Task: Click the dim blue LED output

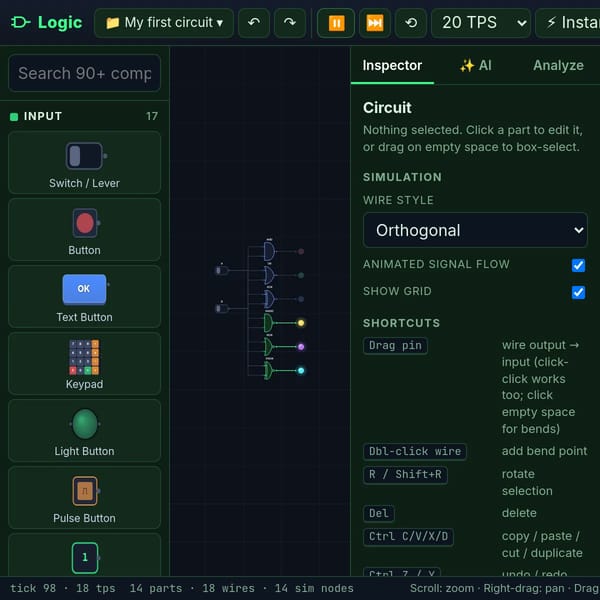Action: [x=301, y=299]
